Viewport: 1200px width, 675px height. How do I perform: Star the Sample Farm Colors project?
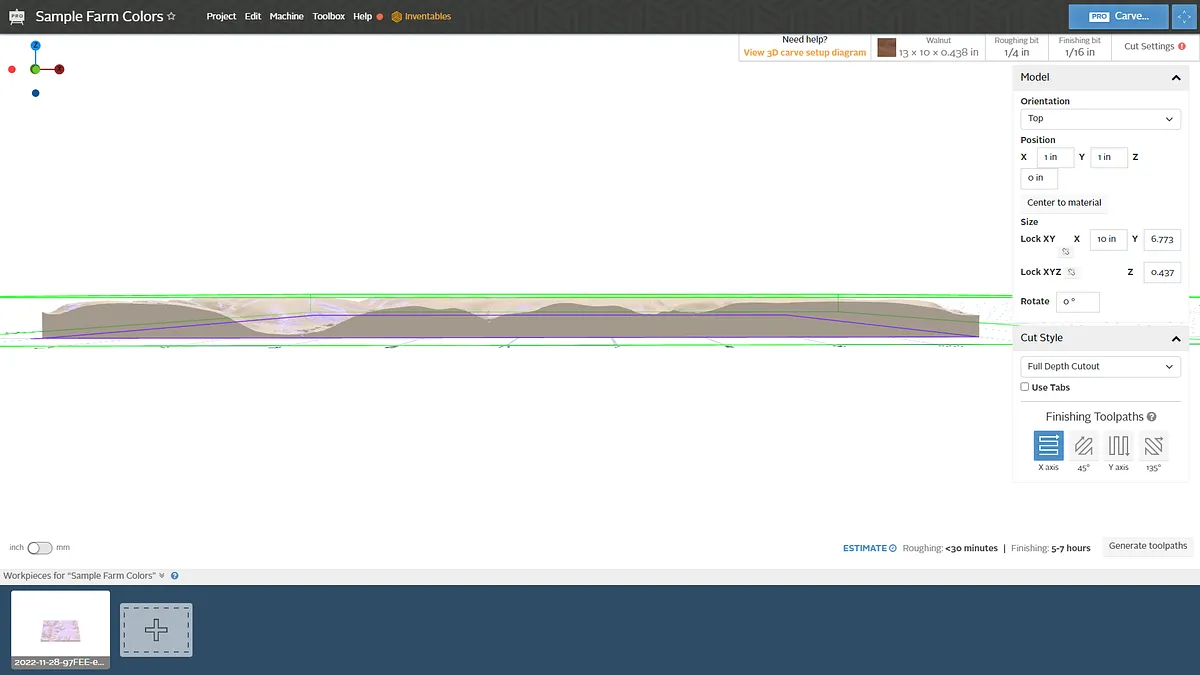click(x=172, y=17)
